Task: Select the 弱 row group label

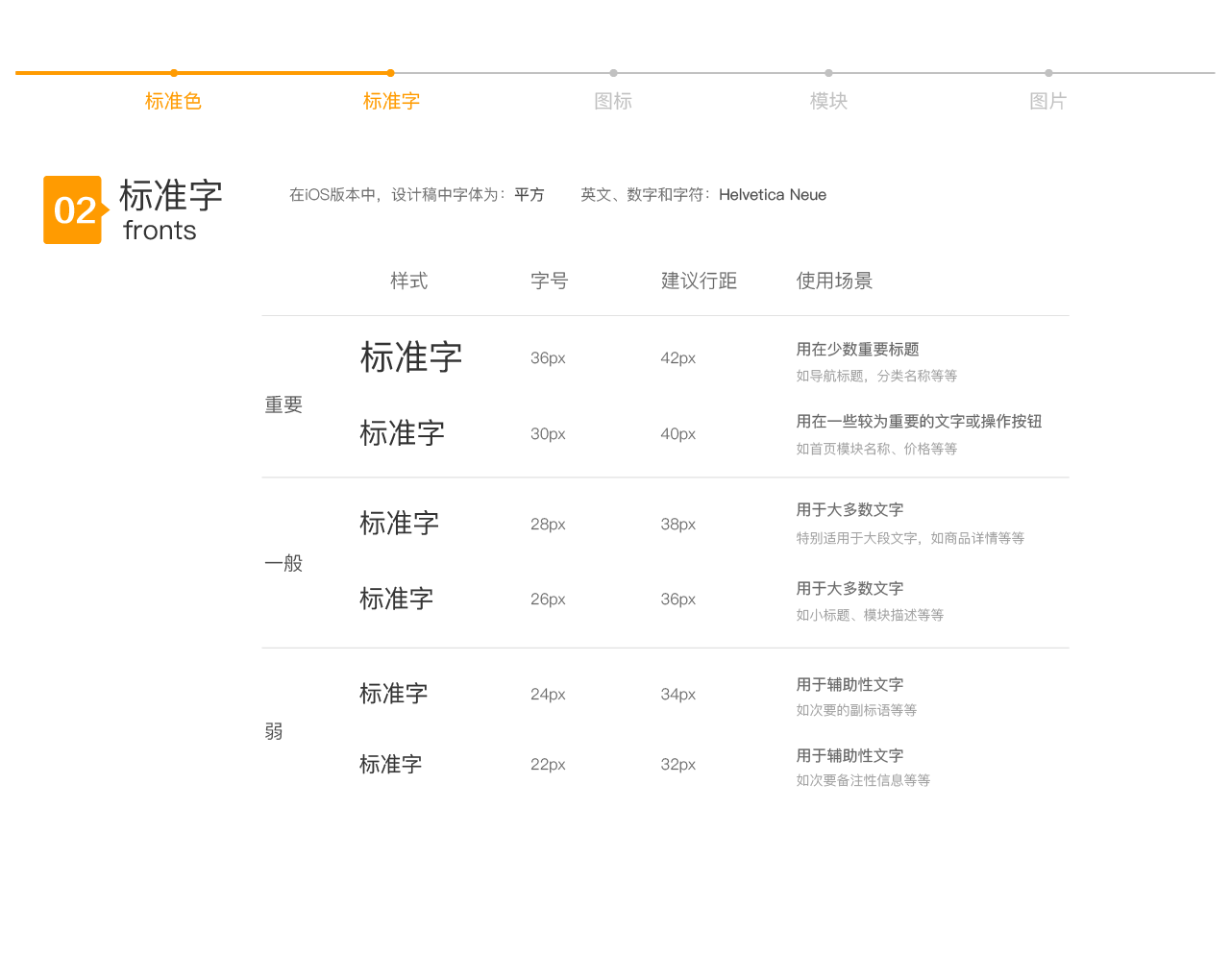Action: (x=274, y=731)
